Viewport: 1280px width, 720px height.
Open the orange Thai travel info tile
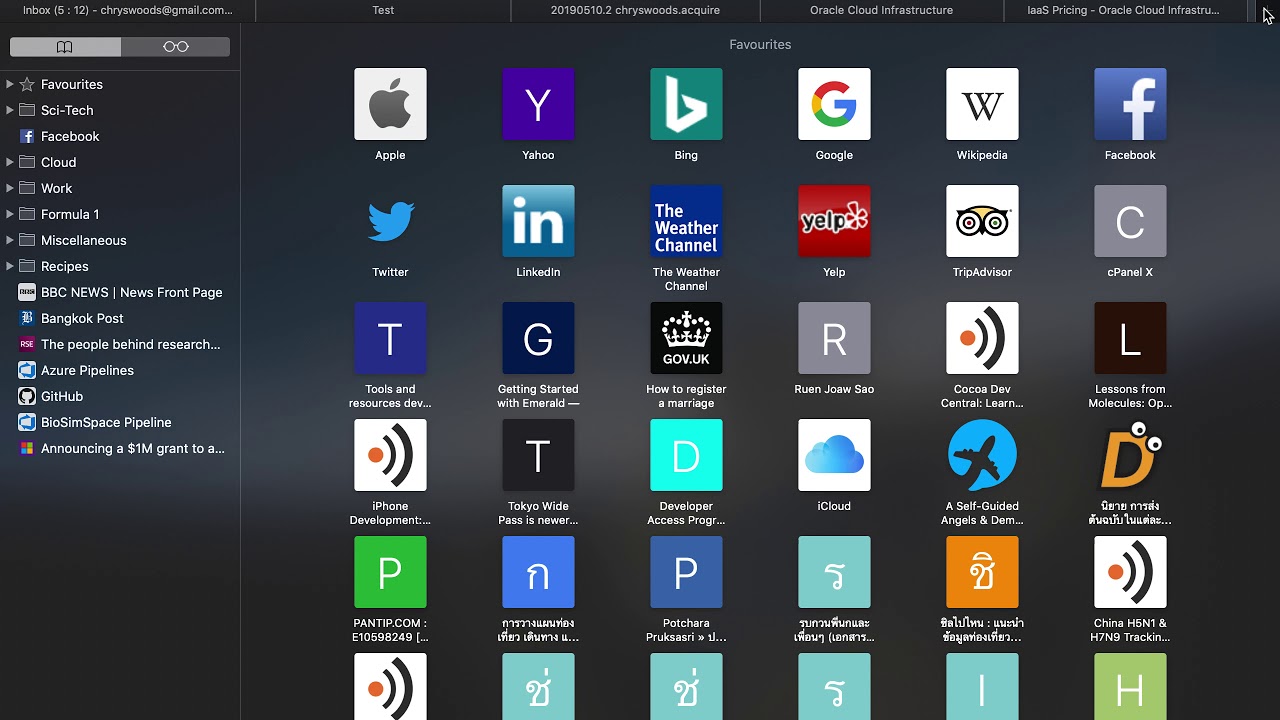click(982, 572)
